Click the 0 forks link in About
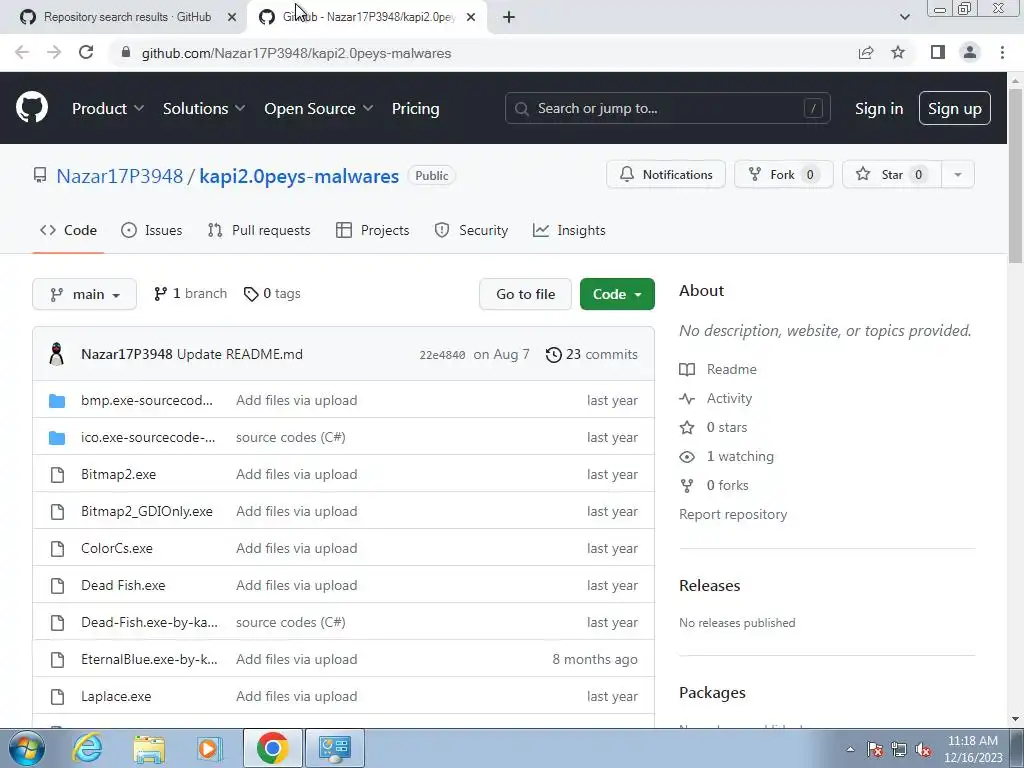1024x768 pixels. click(728, 485)
